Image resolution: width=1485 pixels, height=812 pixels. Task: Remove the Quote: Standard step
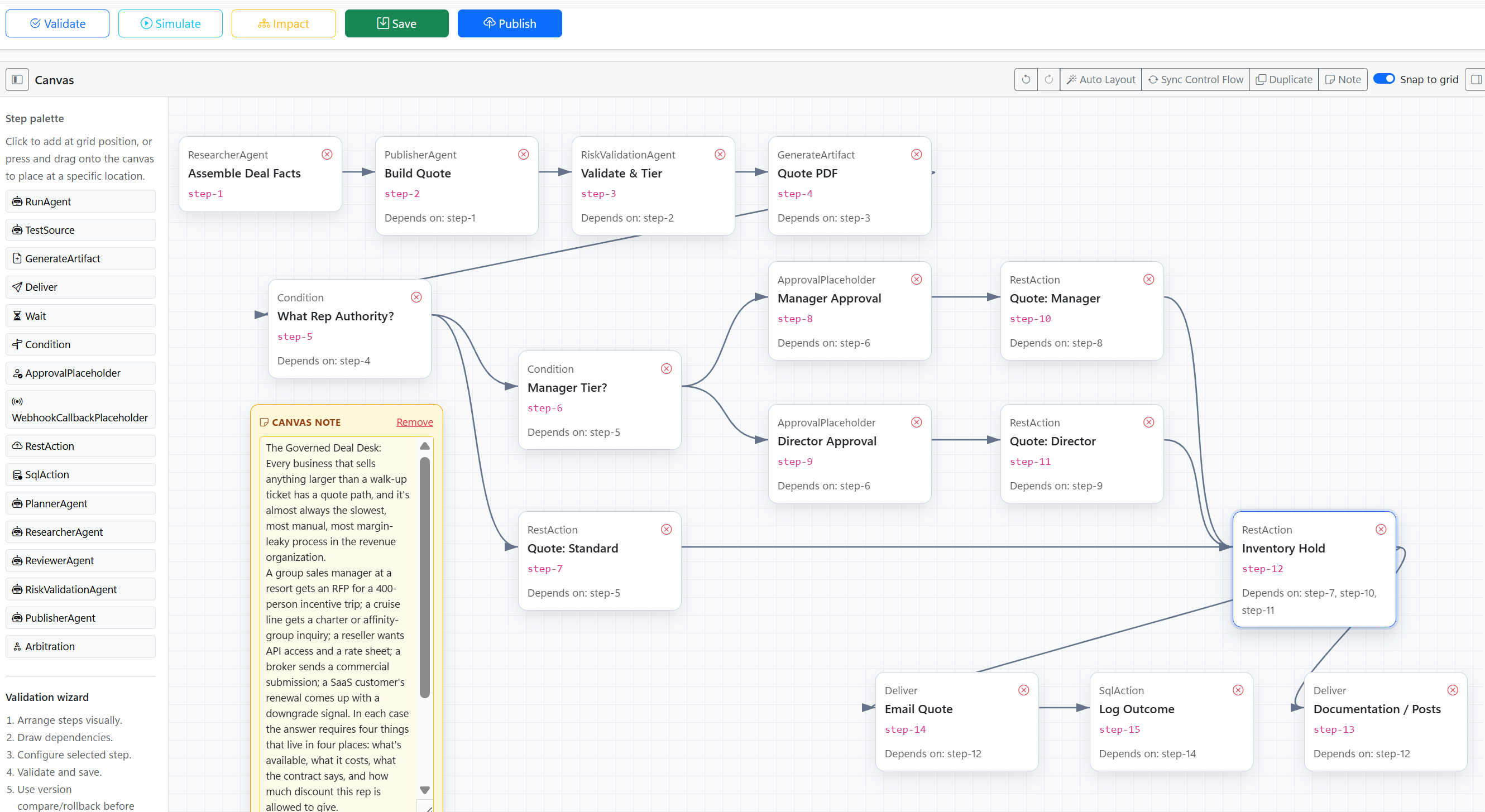coord(667,530)
